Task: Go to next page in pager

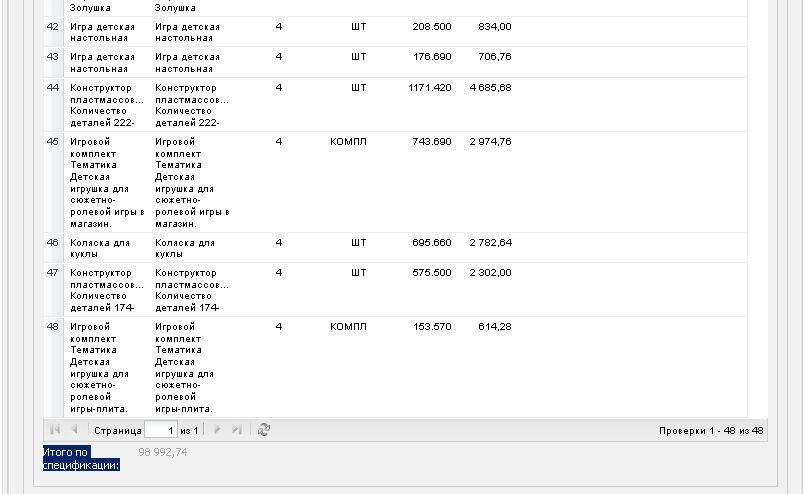Action: click(x=217, y=429)
